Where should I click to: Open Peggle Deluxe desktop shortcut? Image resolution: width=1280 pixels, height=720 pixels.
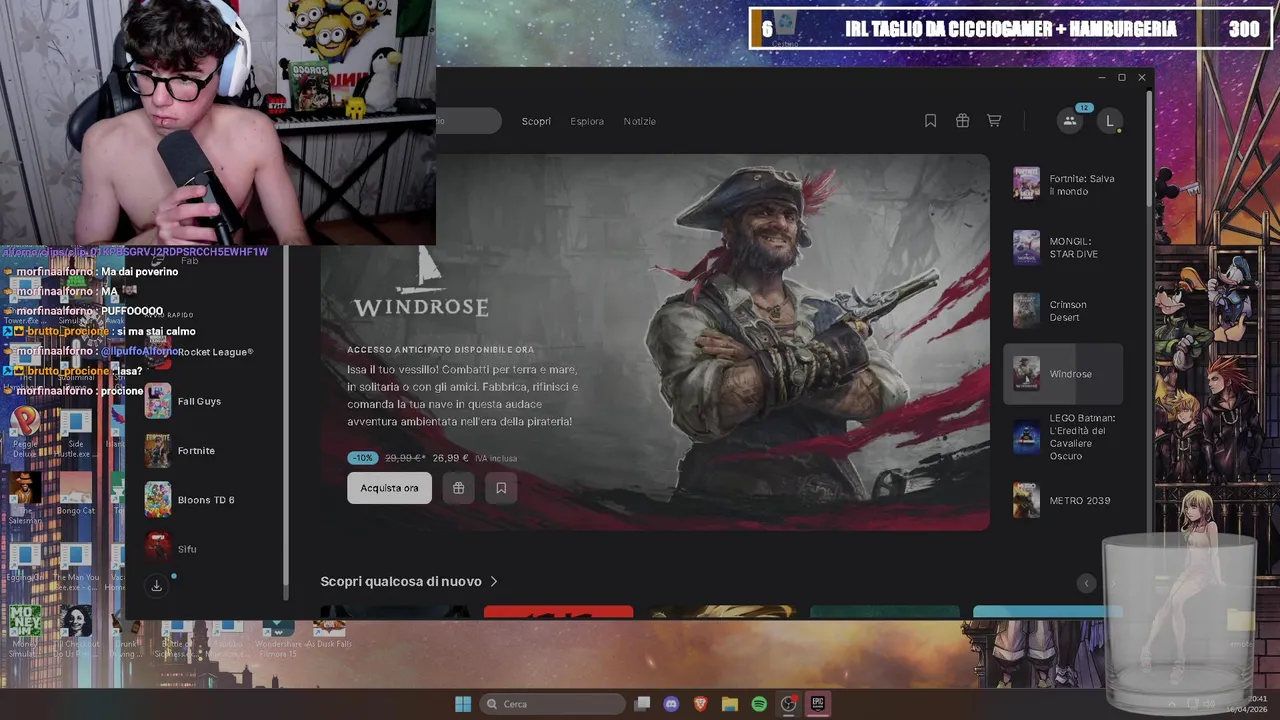pyautogui.click(x=25, y=430)
